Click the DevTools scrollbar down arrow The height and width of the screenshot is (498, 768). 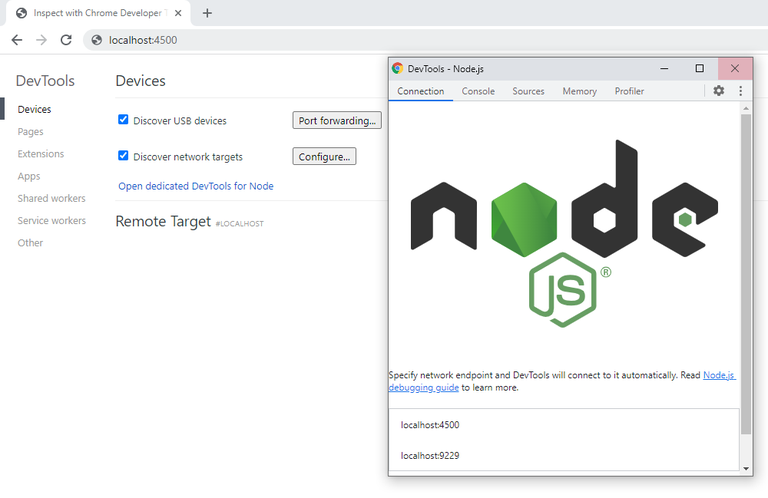(x=745, y=469)
